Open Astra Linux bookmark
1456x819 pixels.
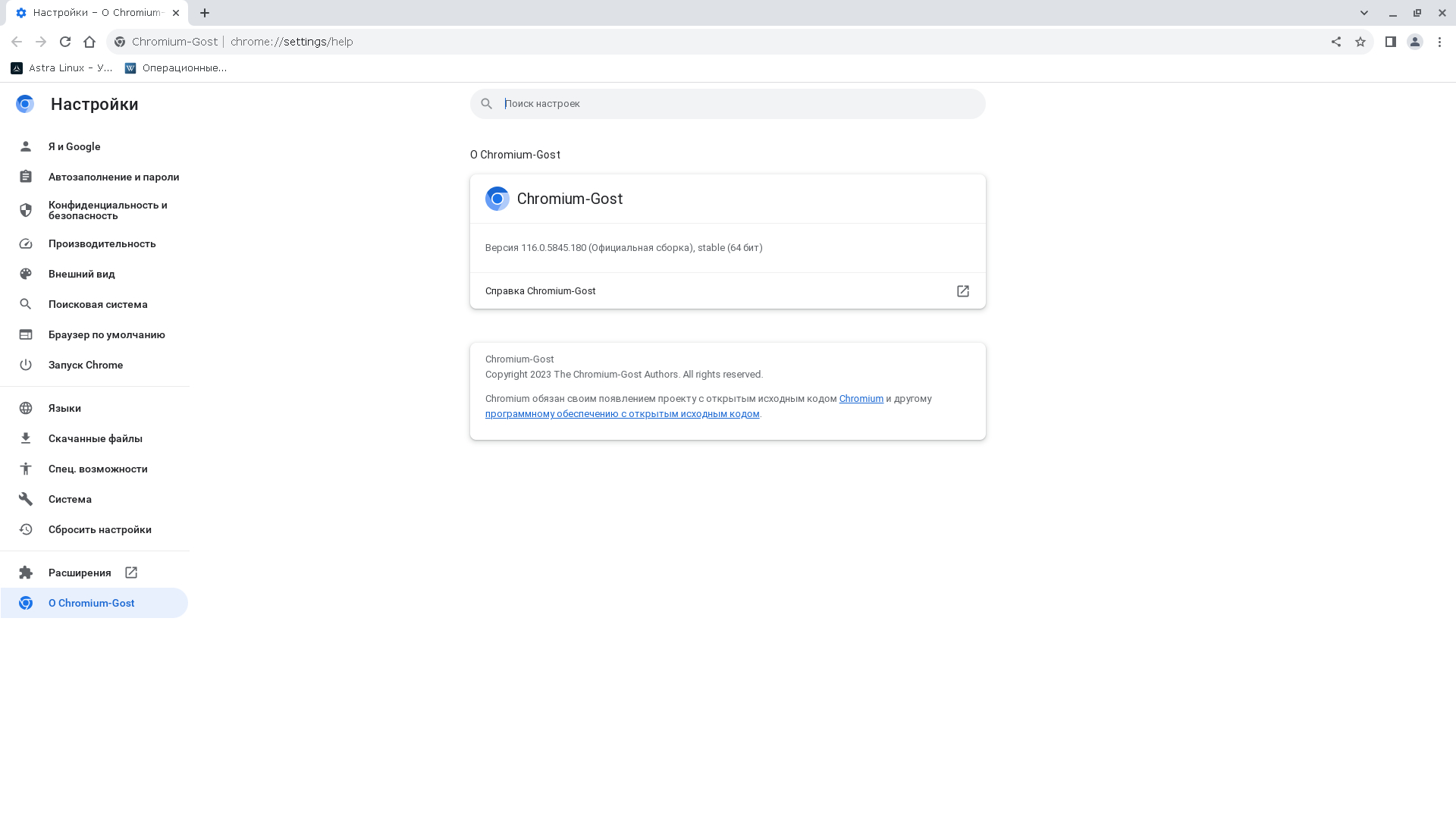point(61,68)
